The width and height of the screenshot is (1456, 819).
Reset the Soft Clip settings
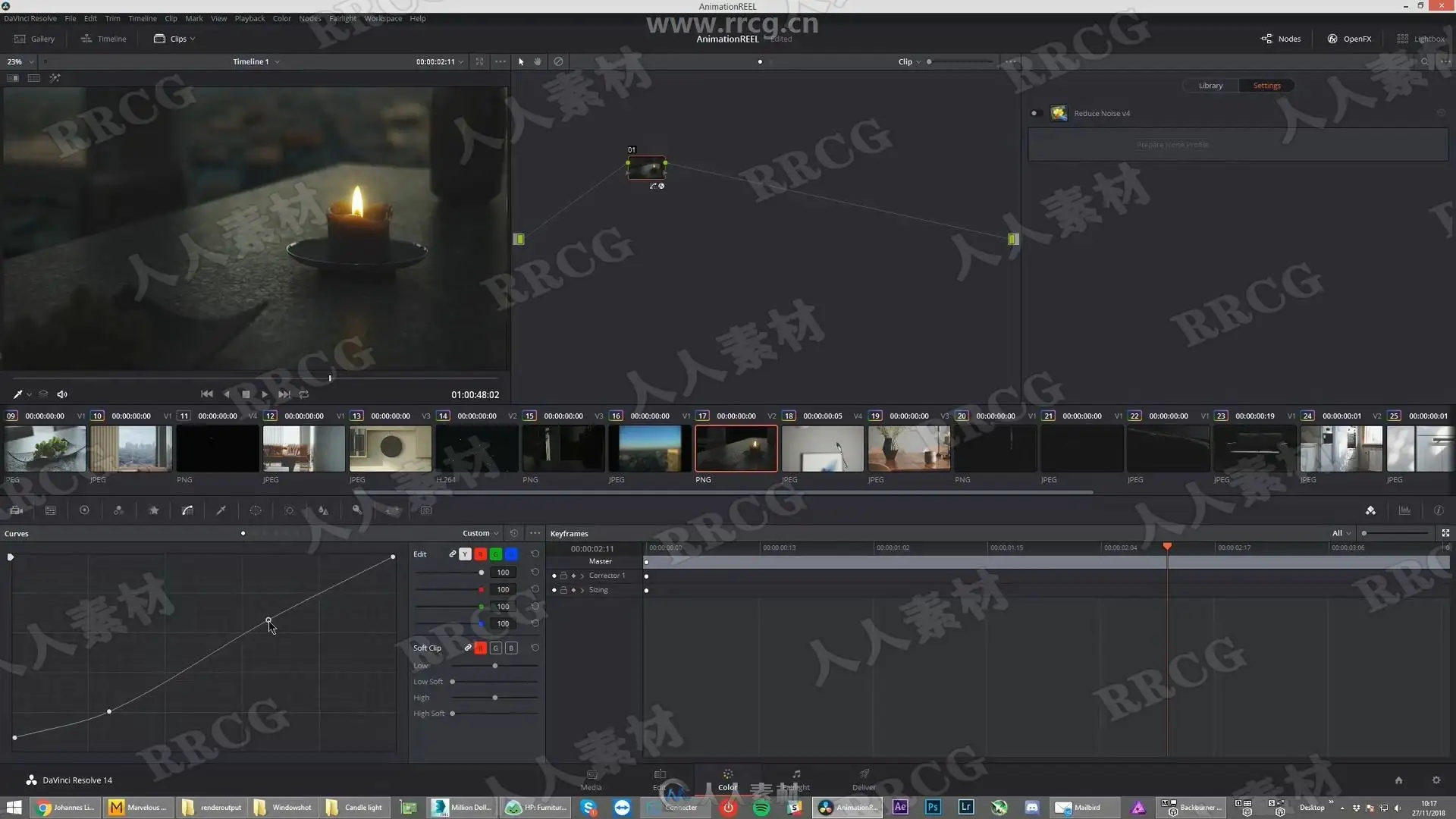[535, 648]
